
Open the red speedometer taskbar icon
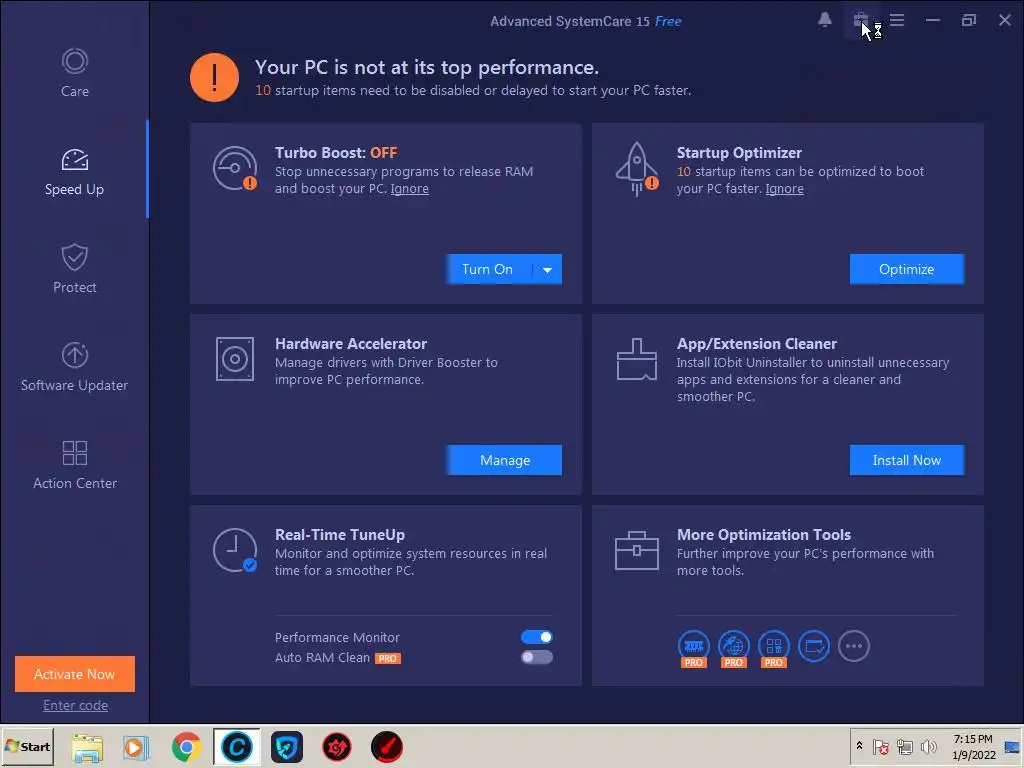[x=387, y=747]
